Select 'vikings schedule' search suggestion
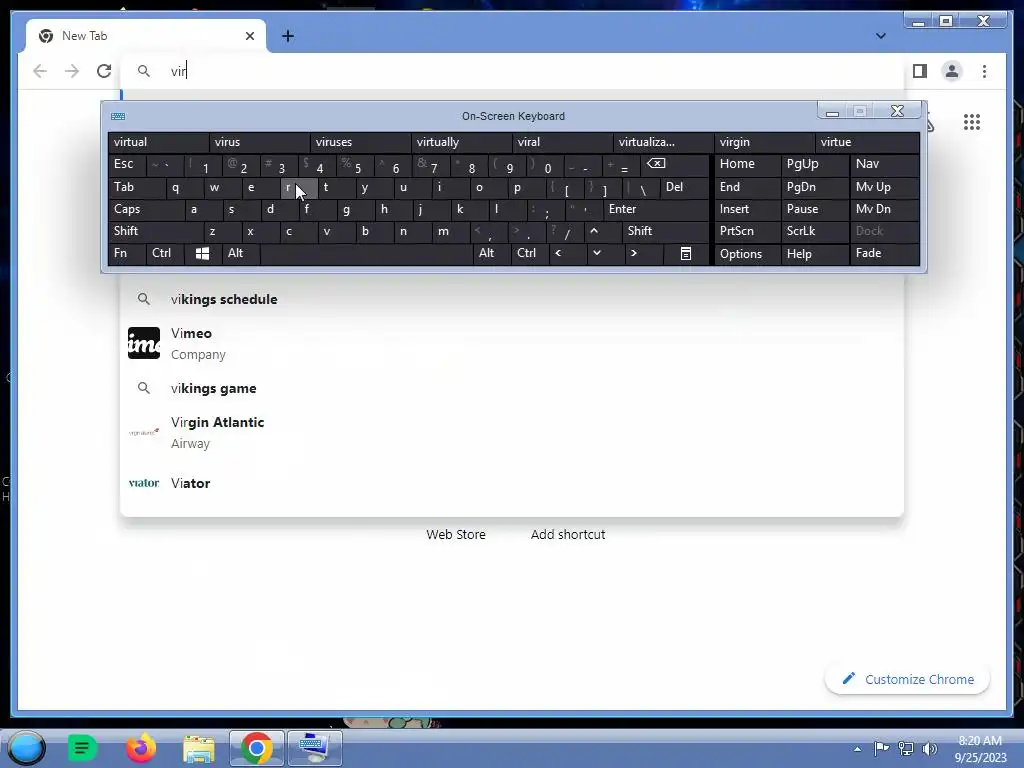Viewport: 1024px width, 768px height. (512, 300)
